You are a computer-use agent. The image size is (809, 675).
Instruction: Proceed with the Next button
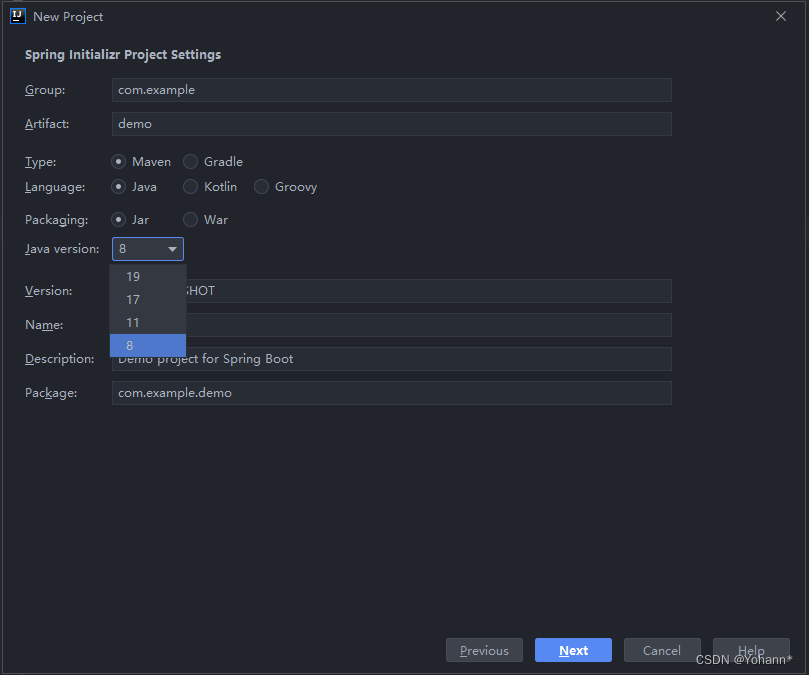click(573, 650)
